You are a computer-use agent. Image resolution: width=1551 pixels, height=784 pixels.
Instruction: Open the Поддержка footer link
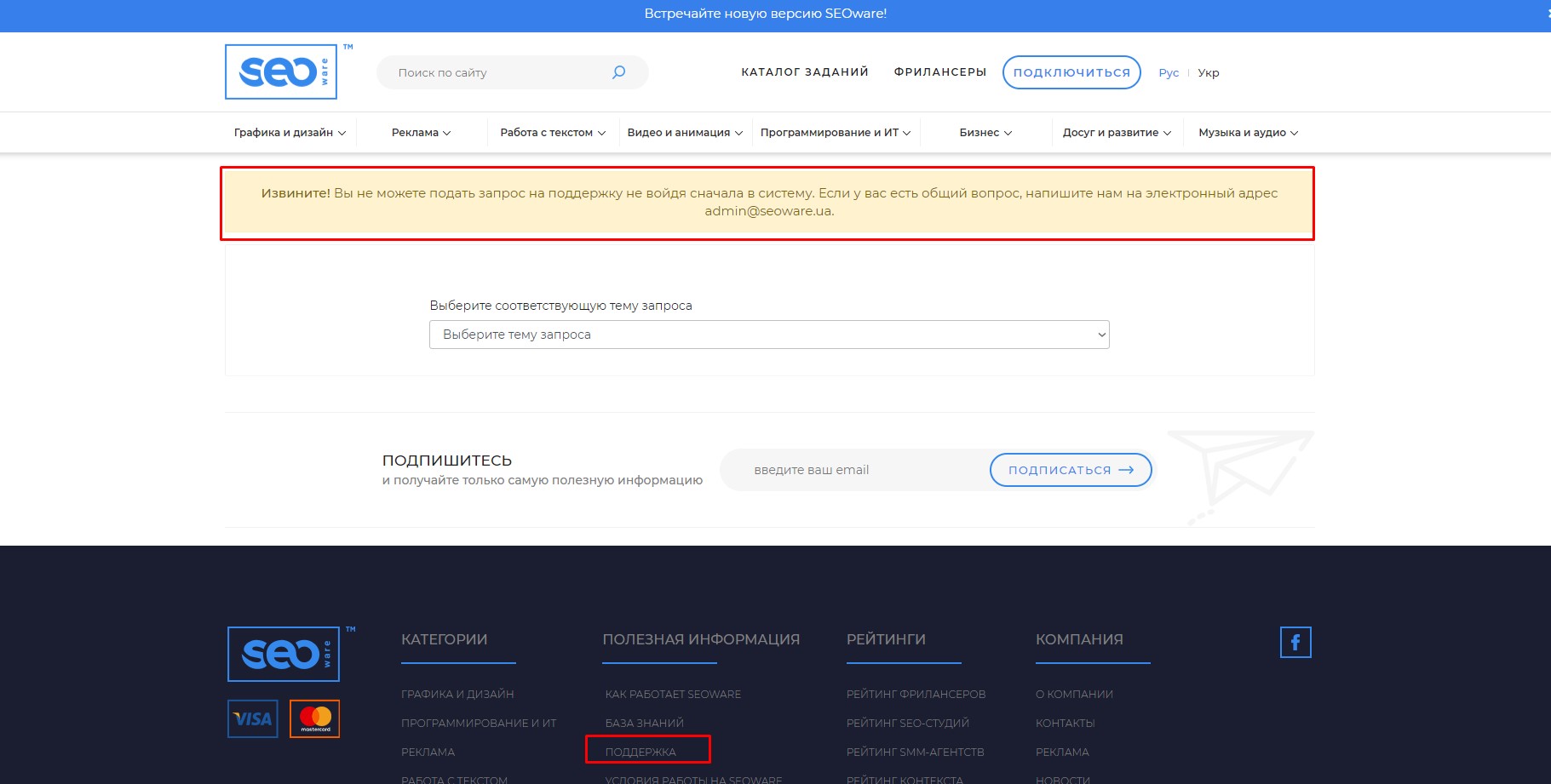pos(641,752)
